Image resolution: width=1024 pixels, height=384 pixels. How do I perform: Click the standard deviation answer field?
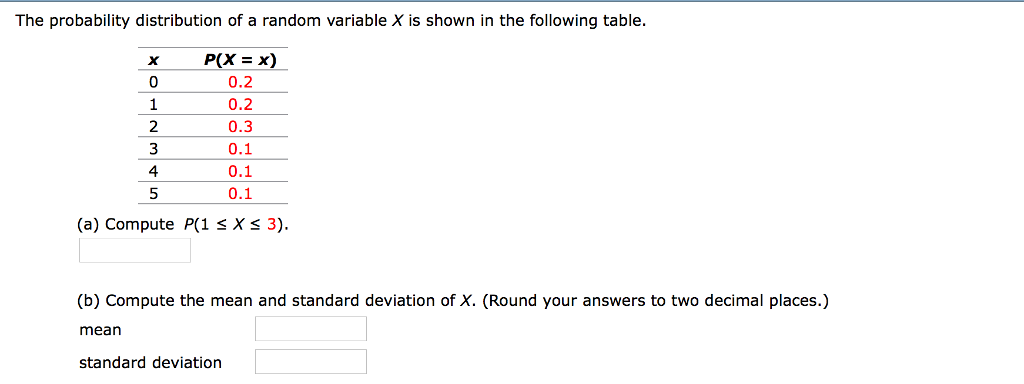[311, 361]
